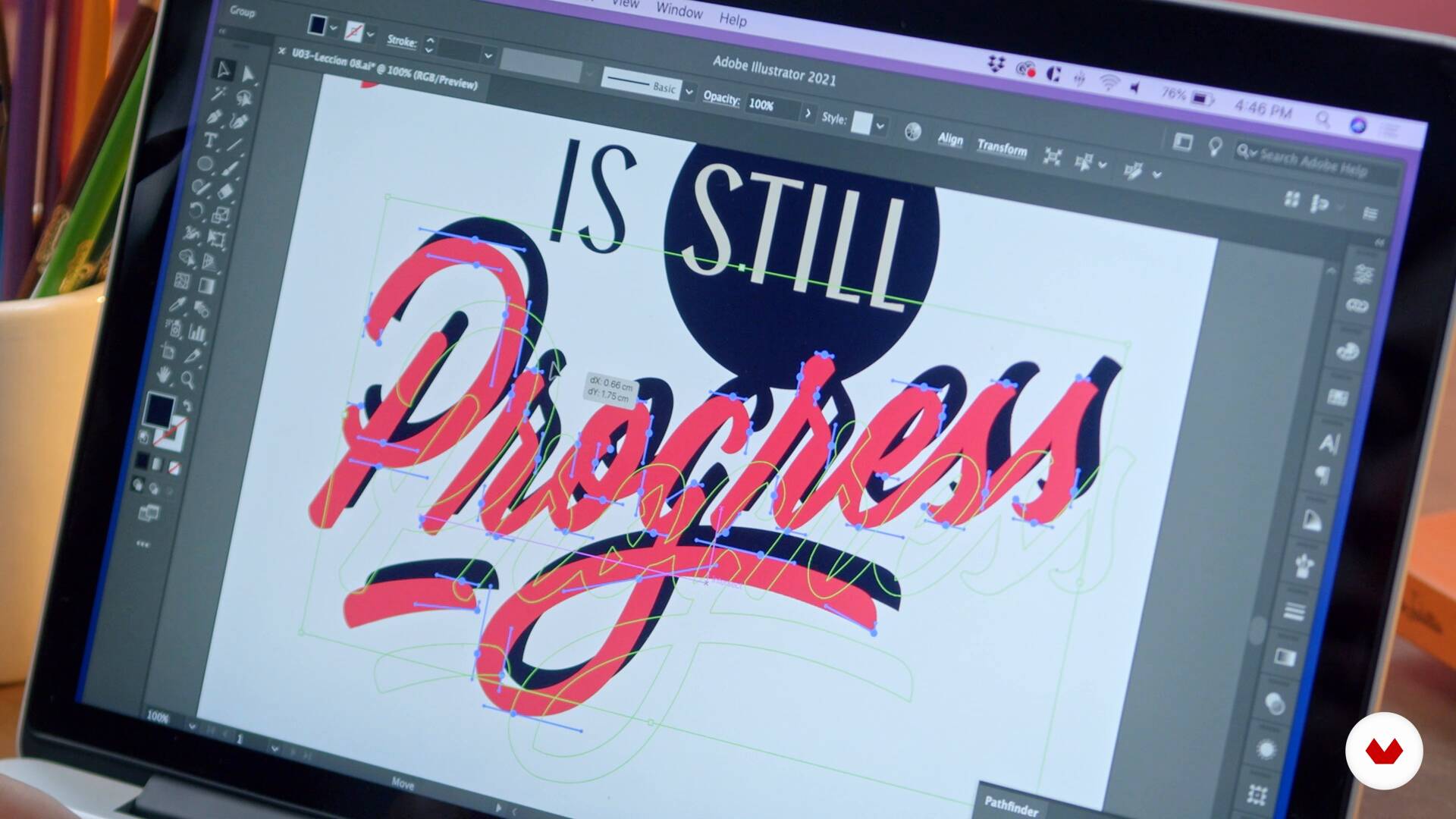Click the Style swatch in control bar
Image resolution: width=1456 pixels, height=819 pixels.
861,123
